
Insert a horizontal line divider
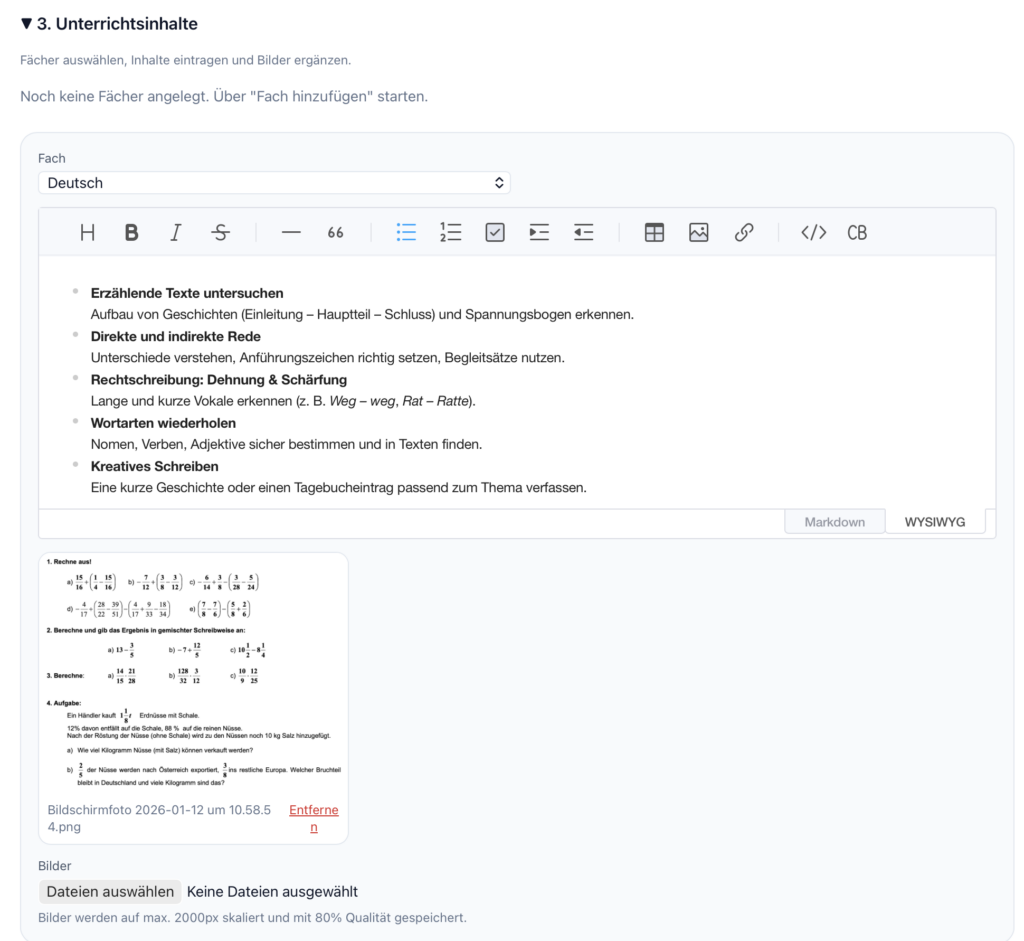[x=291, y=233]
